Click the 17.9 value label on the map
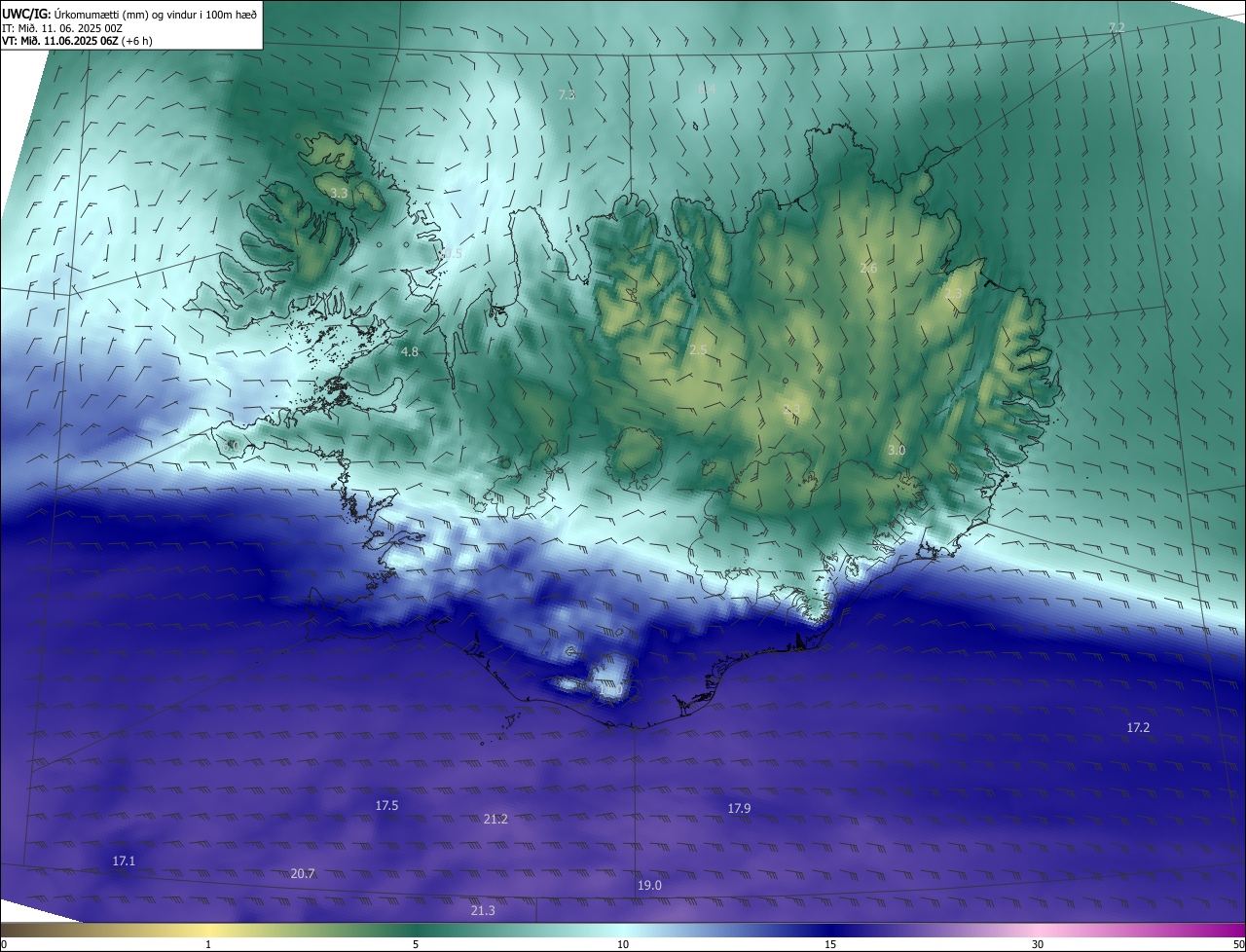 (x=739, y=808)
